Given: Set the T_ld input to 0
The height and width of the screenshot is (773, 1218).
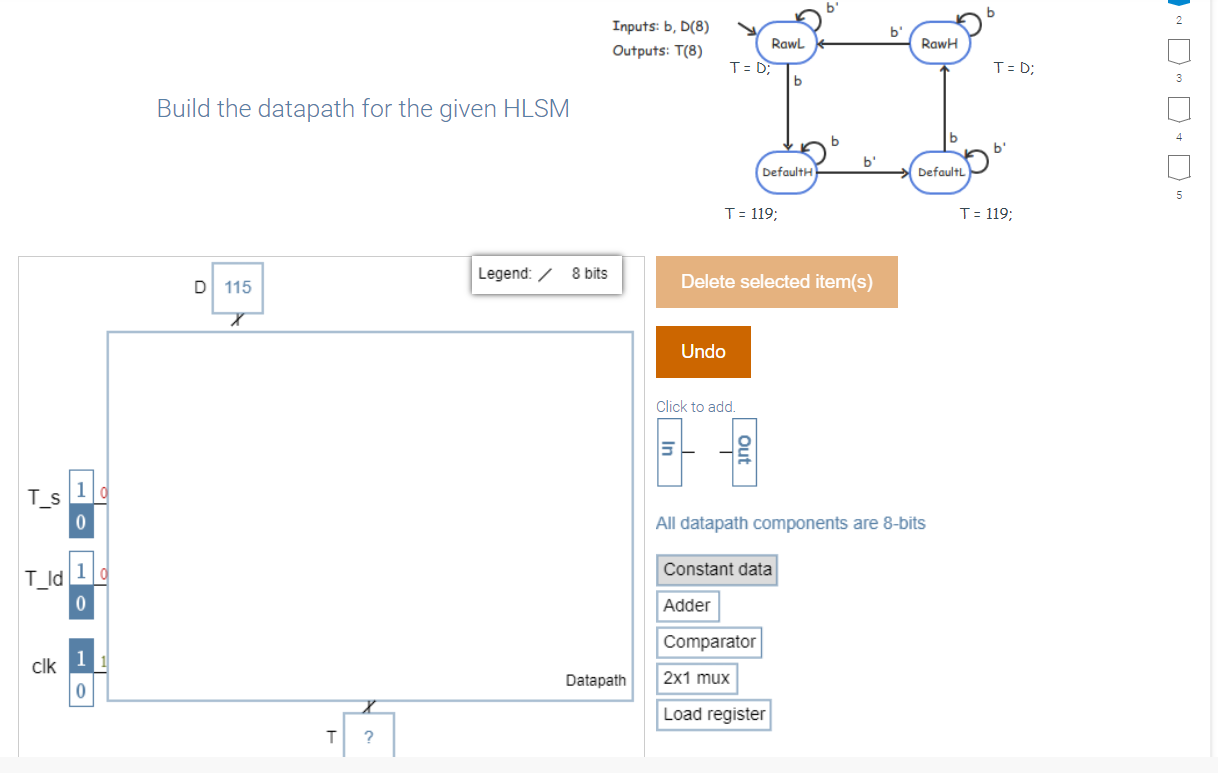Looking at the screenshot, I should pyautogui.click(x=80, y=602).
